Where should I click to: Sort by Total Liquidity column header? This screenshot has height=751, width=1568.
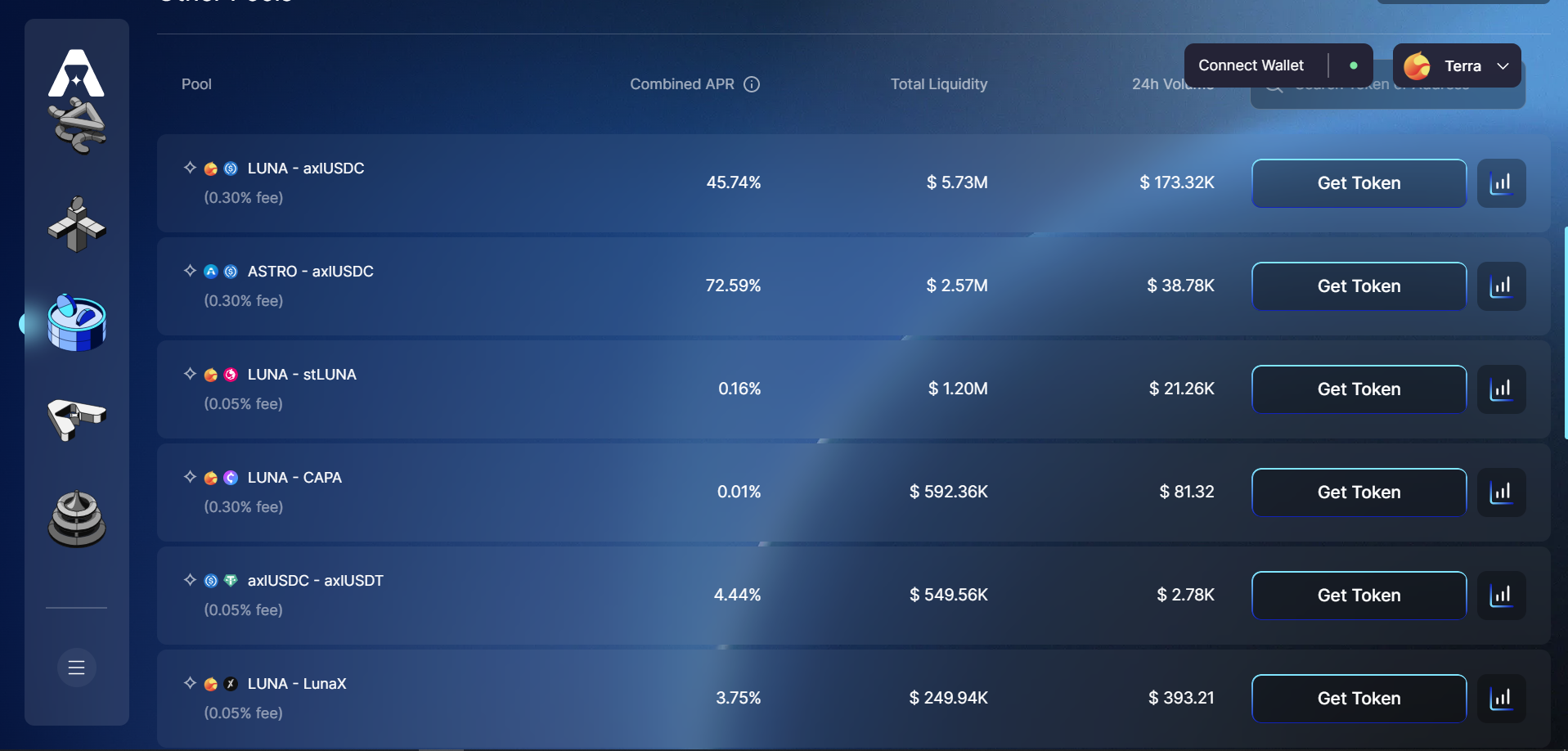(939, 84)
